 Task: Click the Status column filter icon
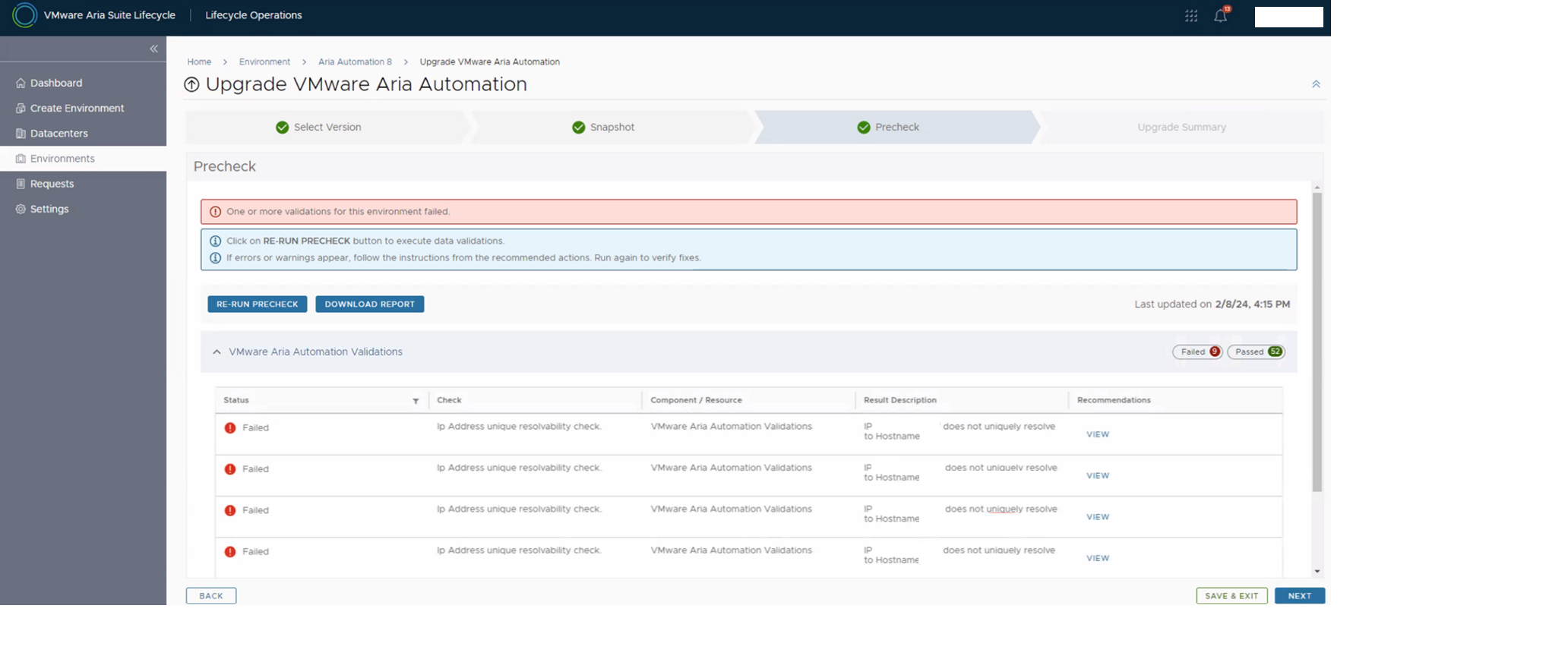pos(416,401)
